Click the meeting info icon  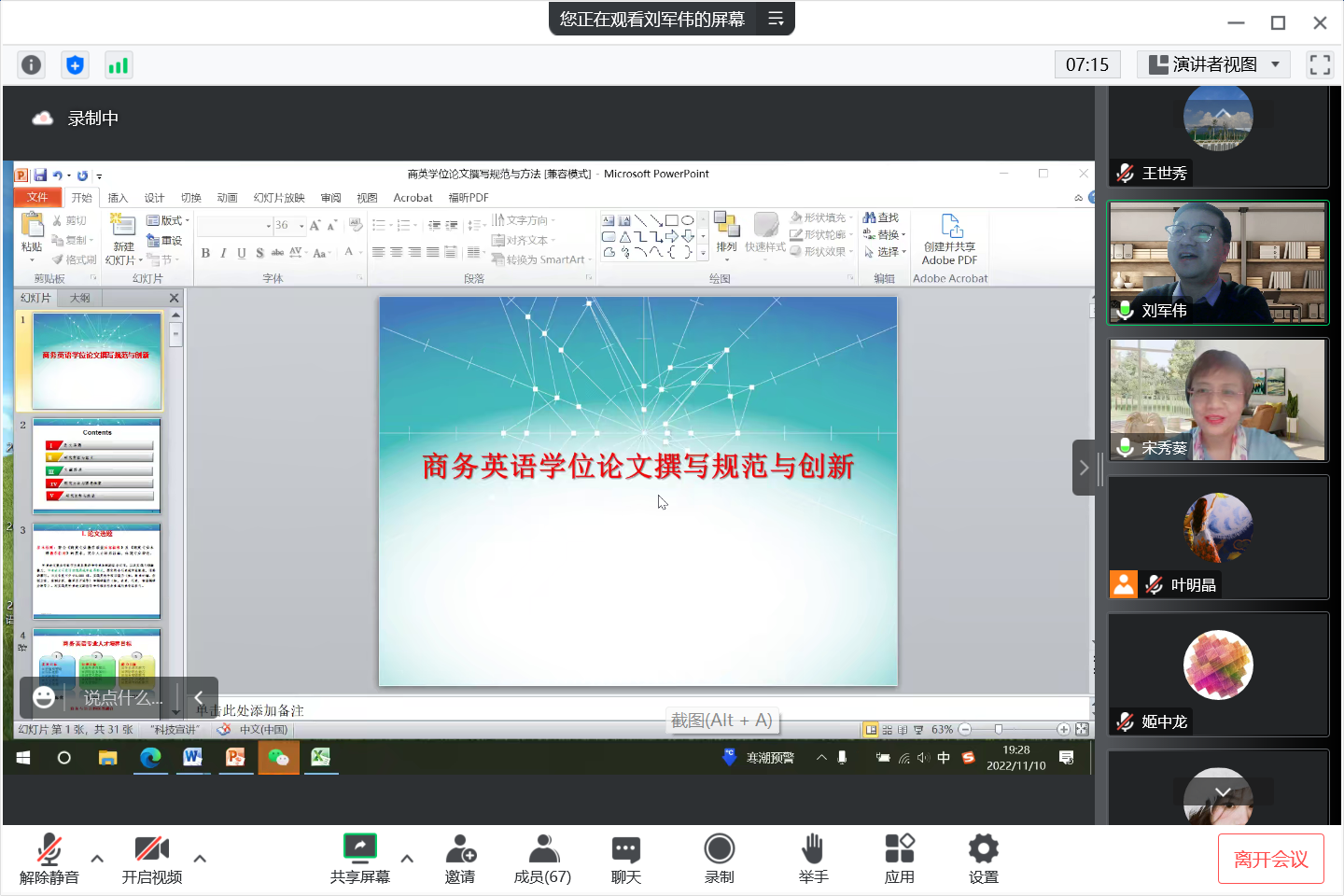[x=31, y=64]
